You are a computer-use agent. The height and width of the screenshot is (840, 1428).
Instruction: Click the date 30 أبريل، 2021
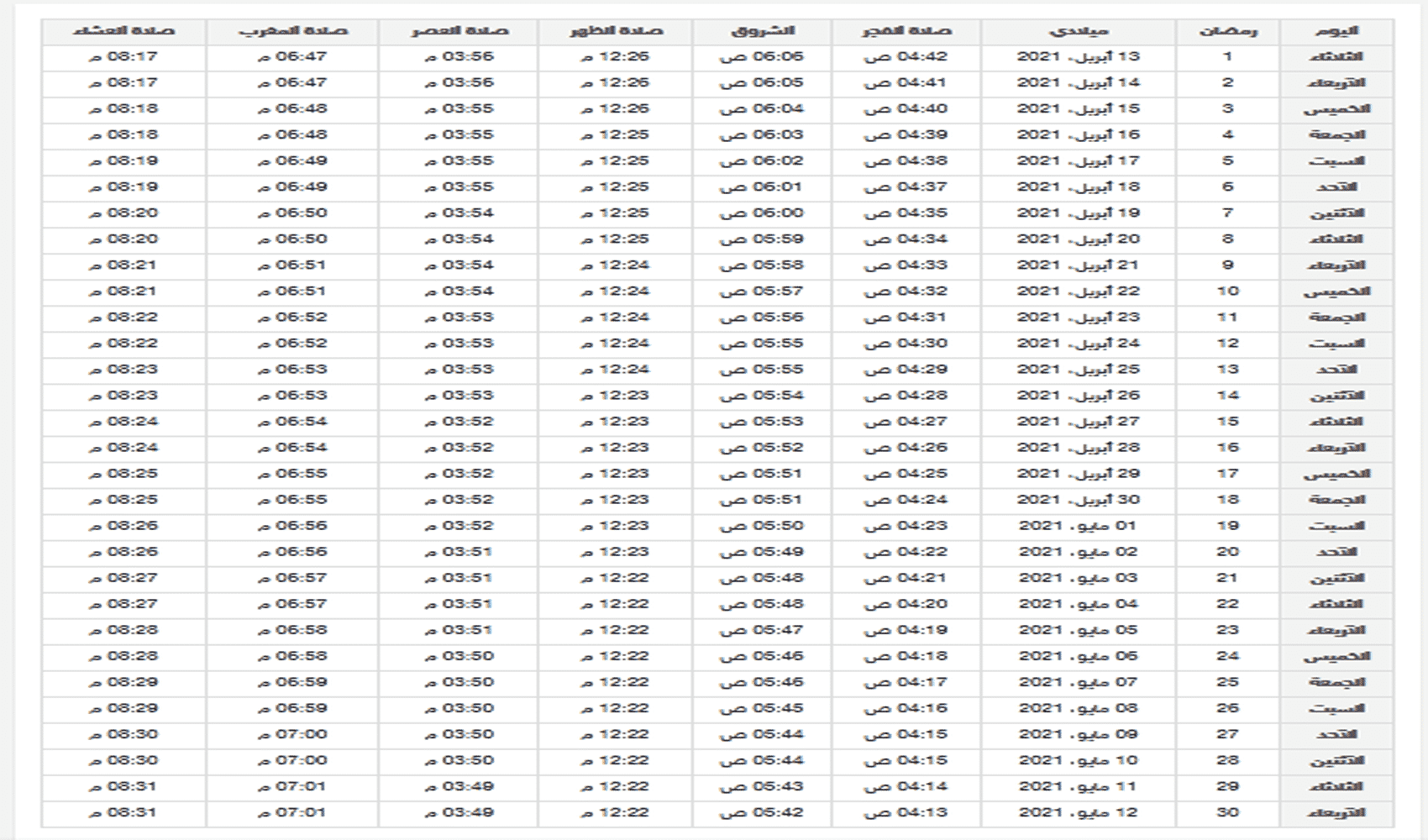[1079, 500]
